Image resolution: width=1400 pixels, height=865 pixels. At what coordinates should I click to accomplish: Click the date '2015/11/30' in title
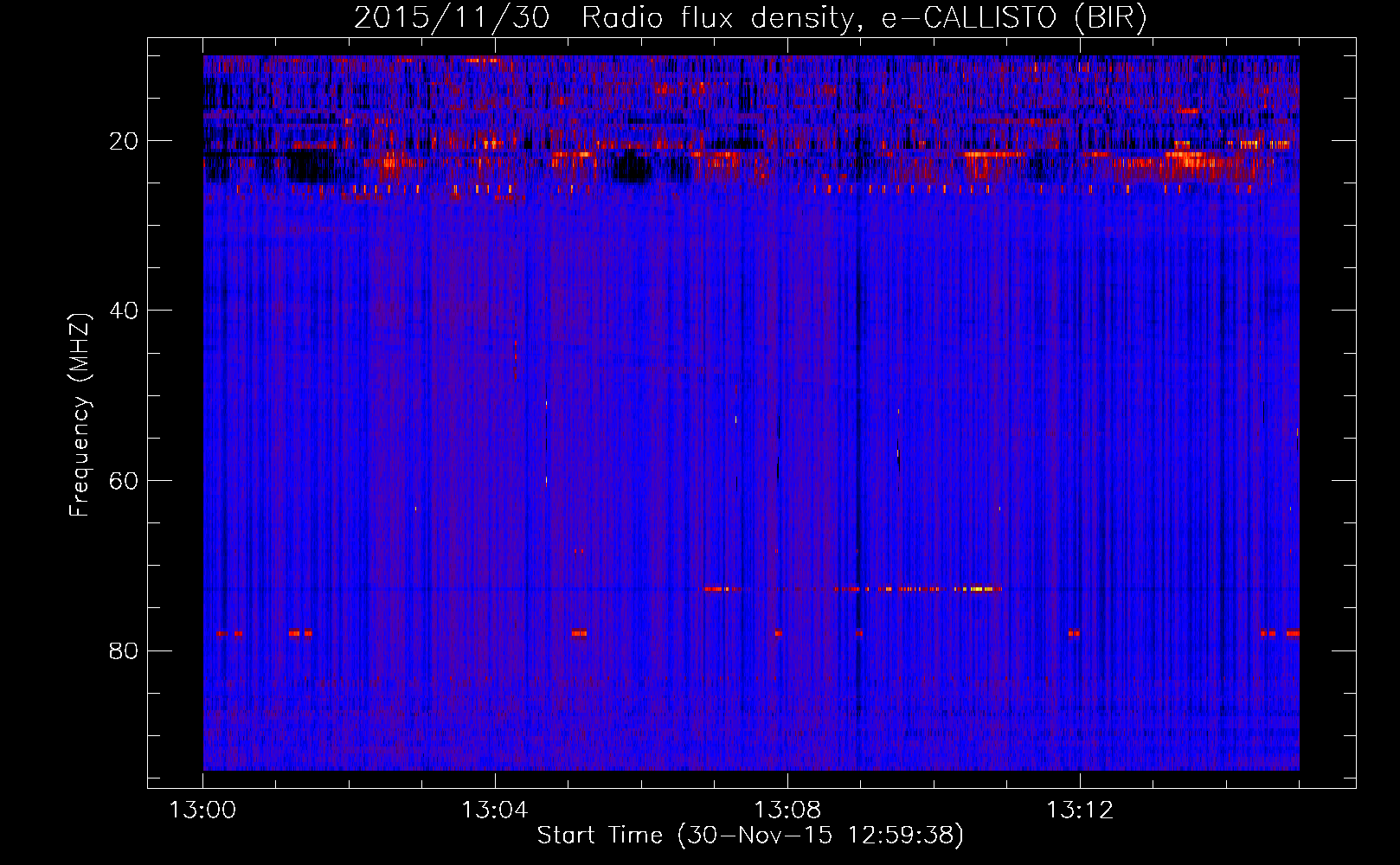click(451, 18)
